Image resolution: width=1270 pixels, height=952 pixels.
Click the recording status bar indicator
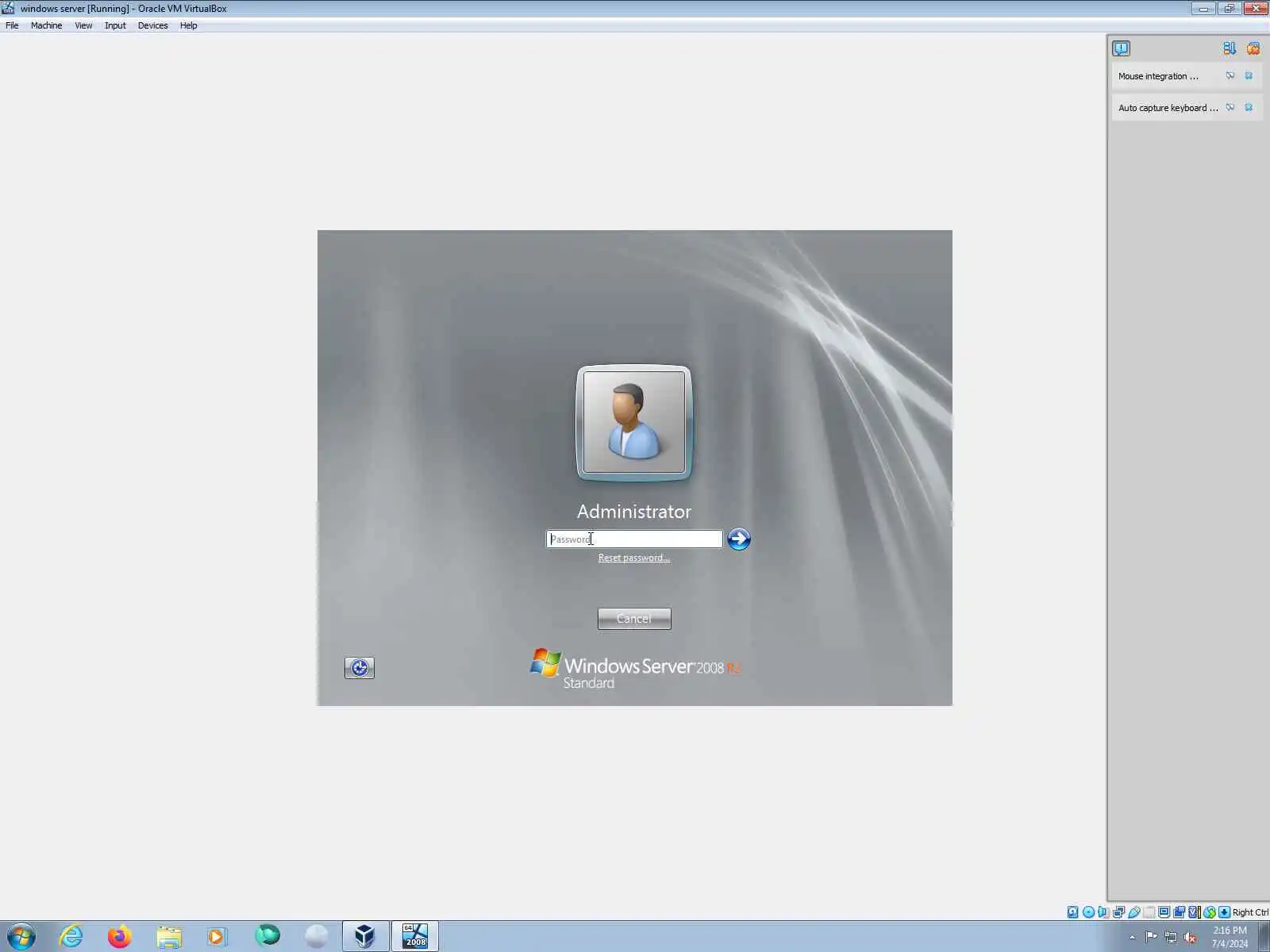[x=1179, y=912]
